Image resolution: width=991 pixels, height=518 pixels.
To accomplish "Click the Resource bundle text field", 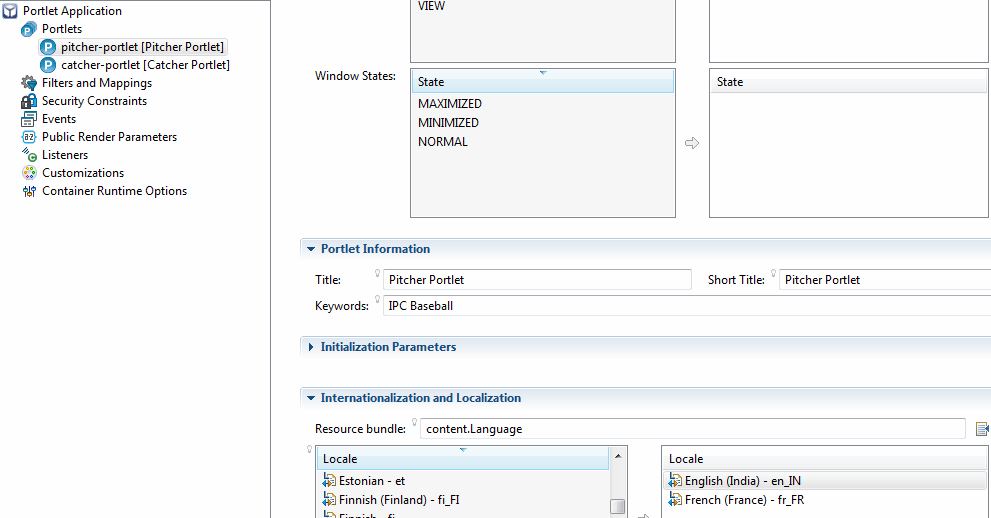I will pos(692,429).
